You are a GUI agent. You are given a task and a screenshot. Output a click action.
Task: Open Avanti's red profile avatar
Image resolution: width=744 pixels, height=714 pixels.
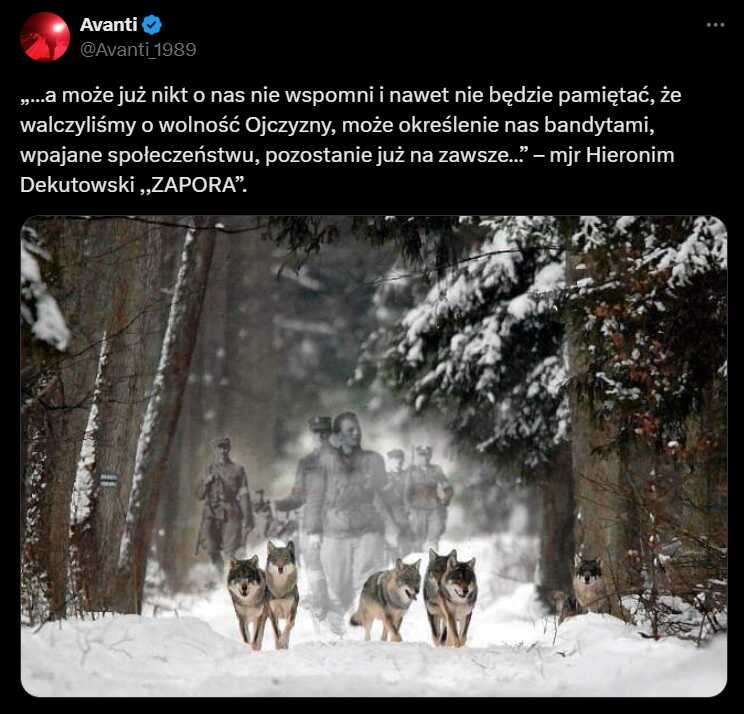[x=45, y=37]
